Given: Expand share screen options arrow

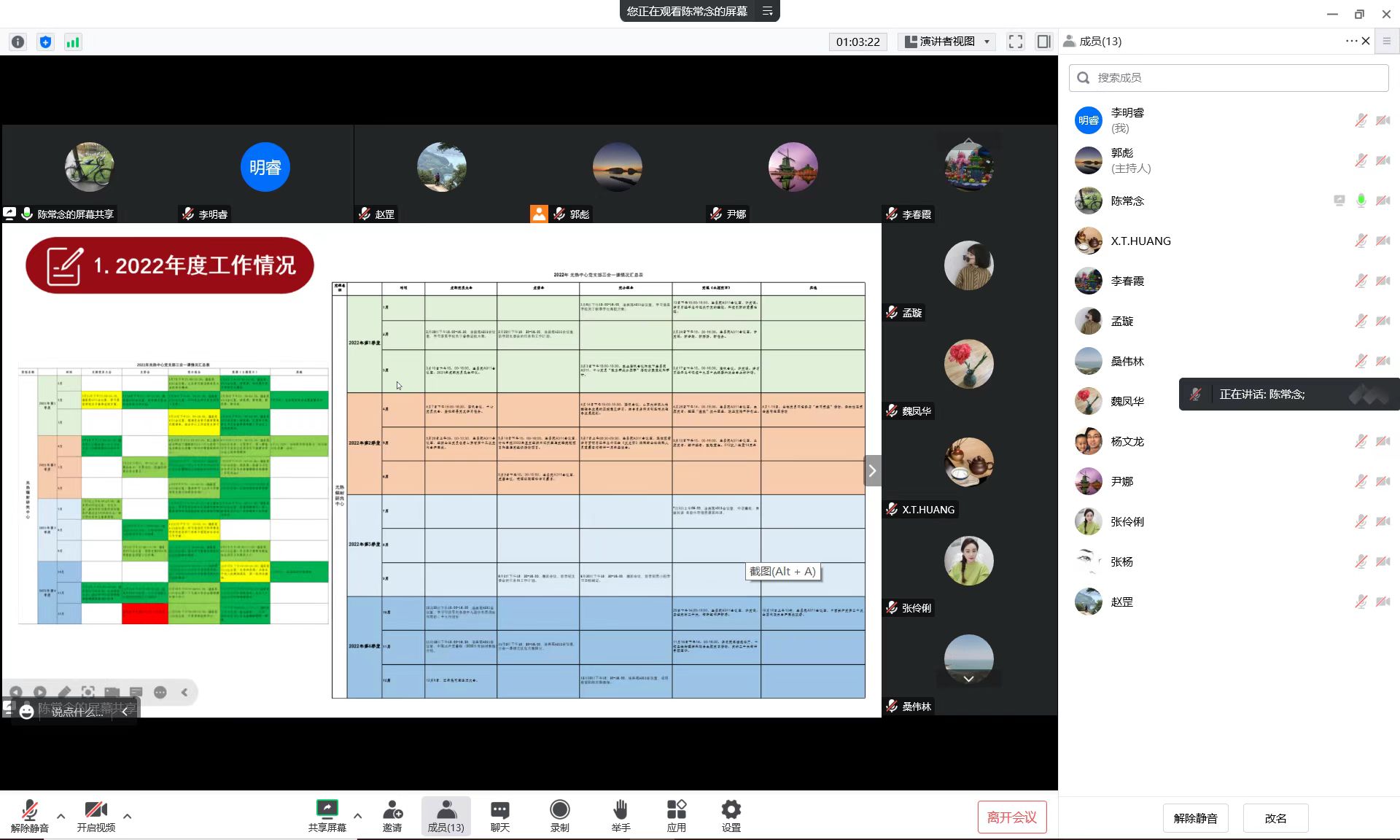Looking at the screenshot, I should (x=357, y=816).
